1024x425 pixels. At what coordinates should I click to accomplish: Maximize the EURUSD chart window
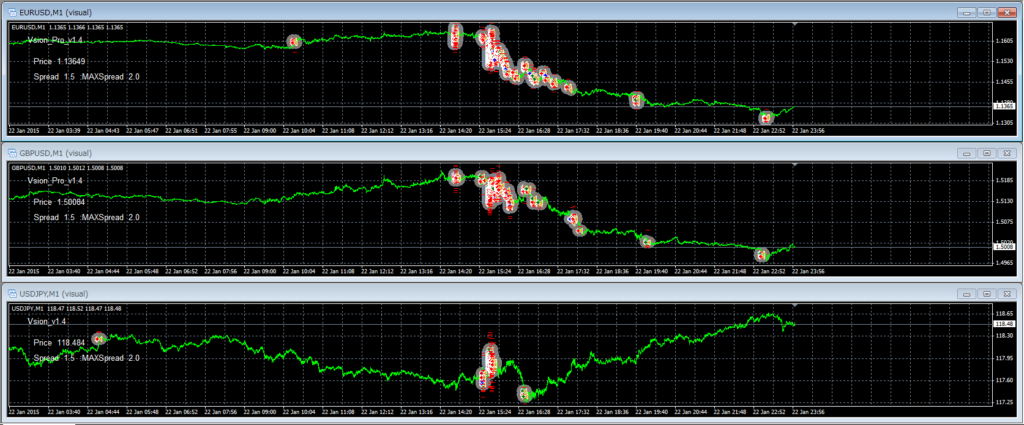pos(986,12)
